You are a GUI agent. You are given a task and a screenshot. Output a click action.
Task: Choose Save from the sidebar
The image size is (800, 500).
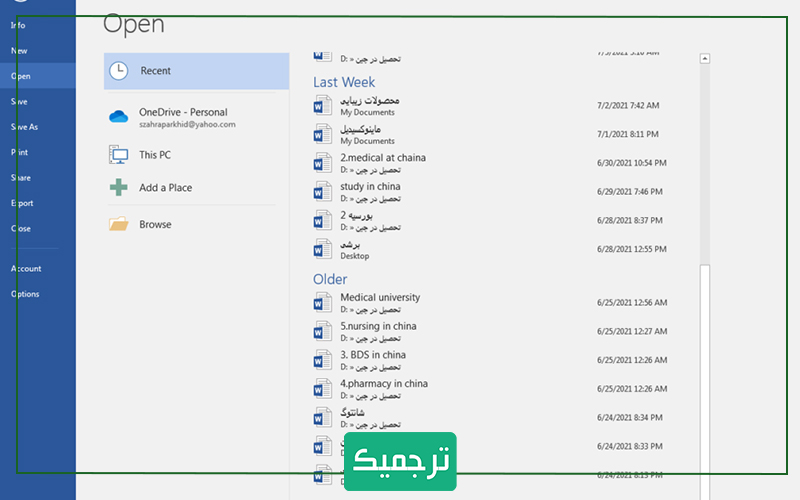click(x=19, y=102)
